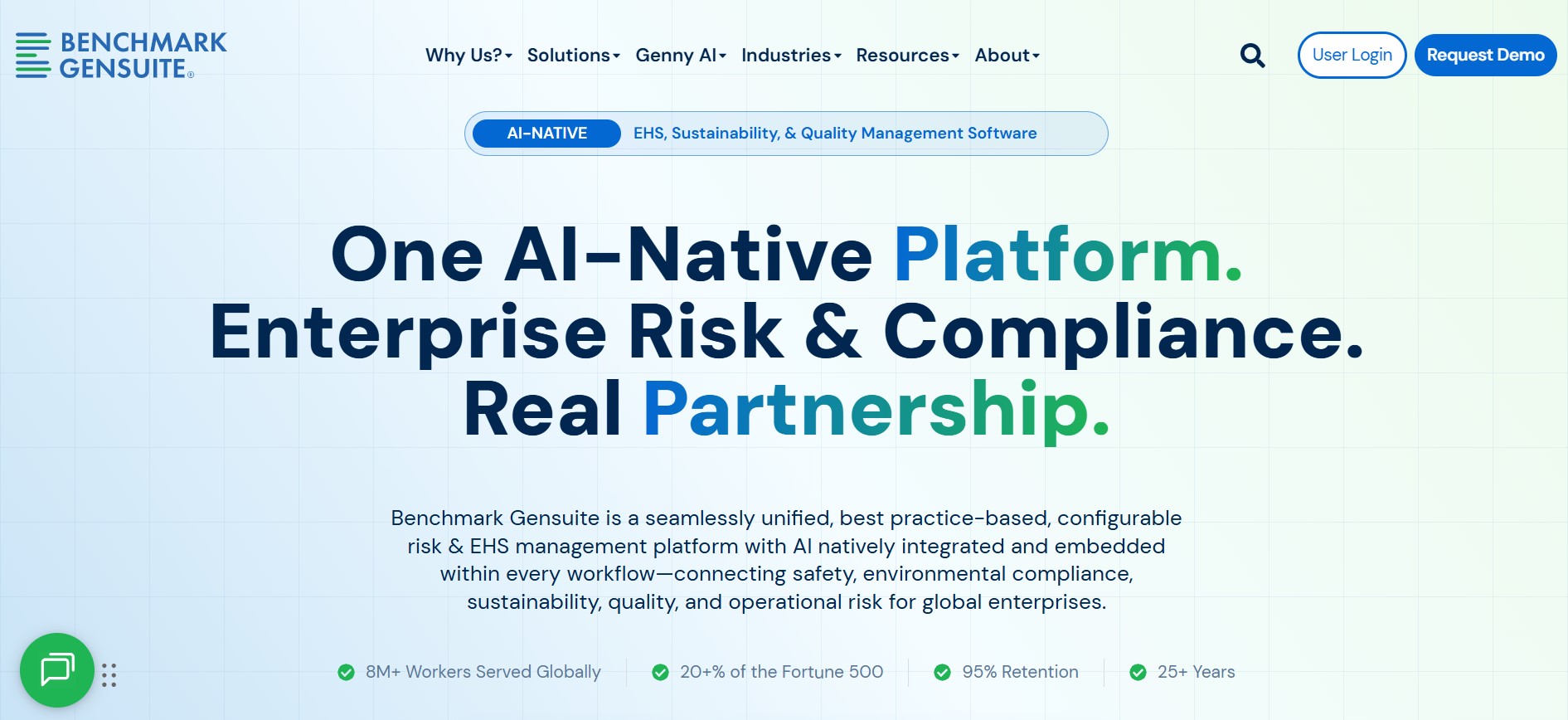This screenshot has width=1568, height=720.
Task: Click checkmark icon next to 8M+ Workers Served
Action: coord(346,672)
